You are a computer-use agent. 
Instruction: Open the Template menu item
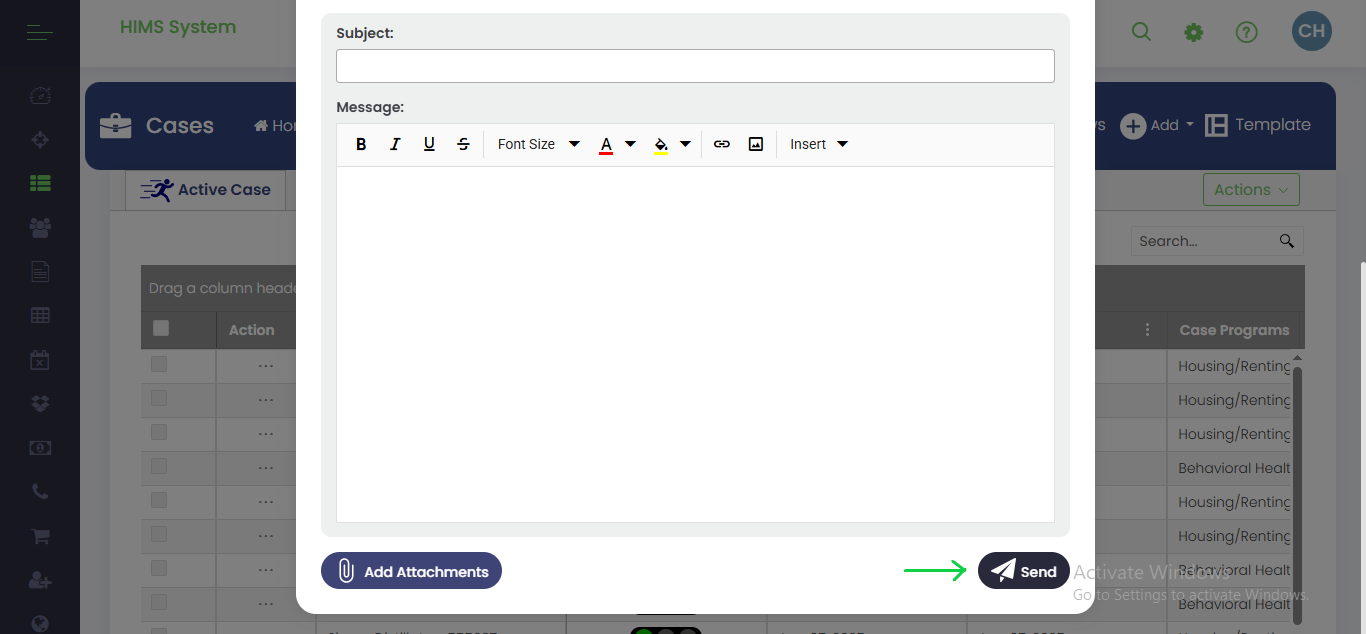point(1258,125)
